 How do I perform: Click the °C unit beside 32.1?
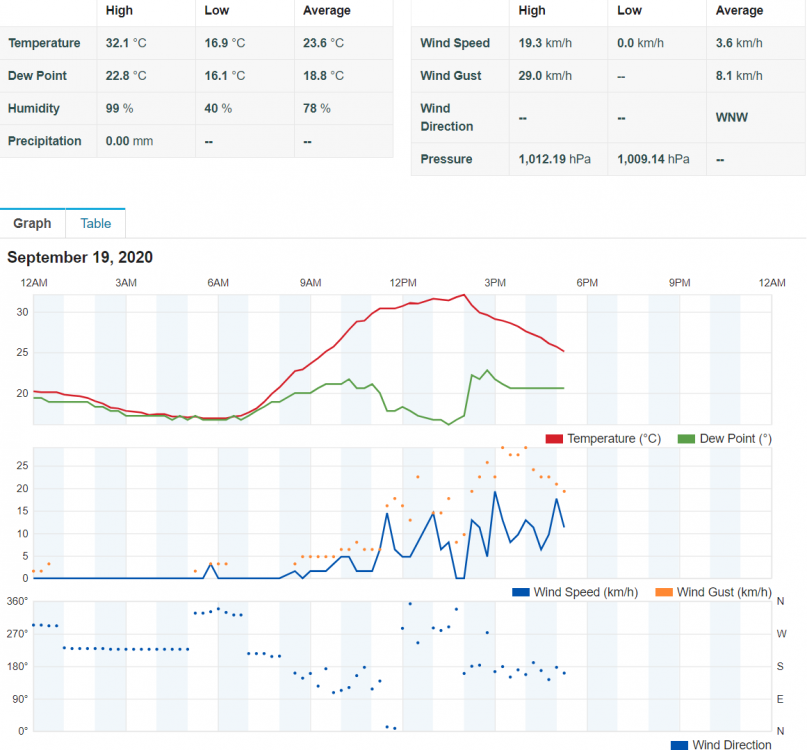click(139, 43)
